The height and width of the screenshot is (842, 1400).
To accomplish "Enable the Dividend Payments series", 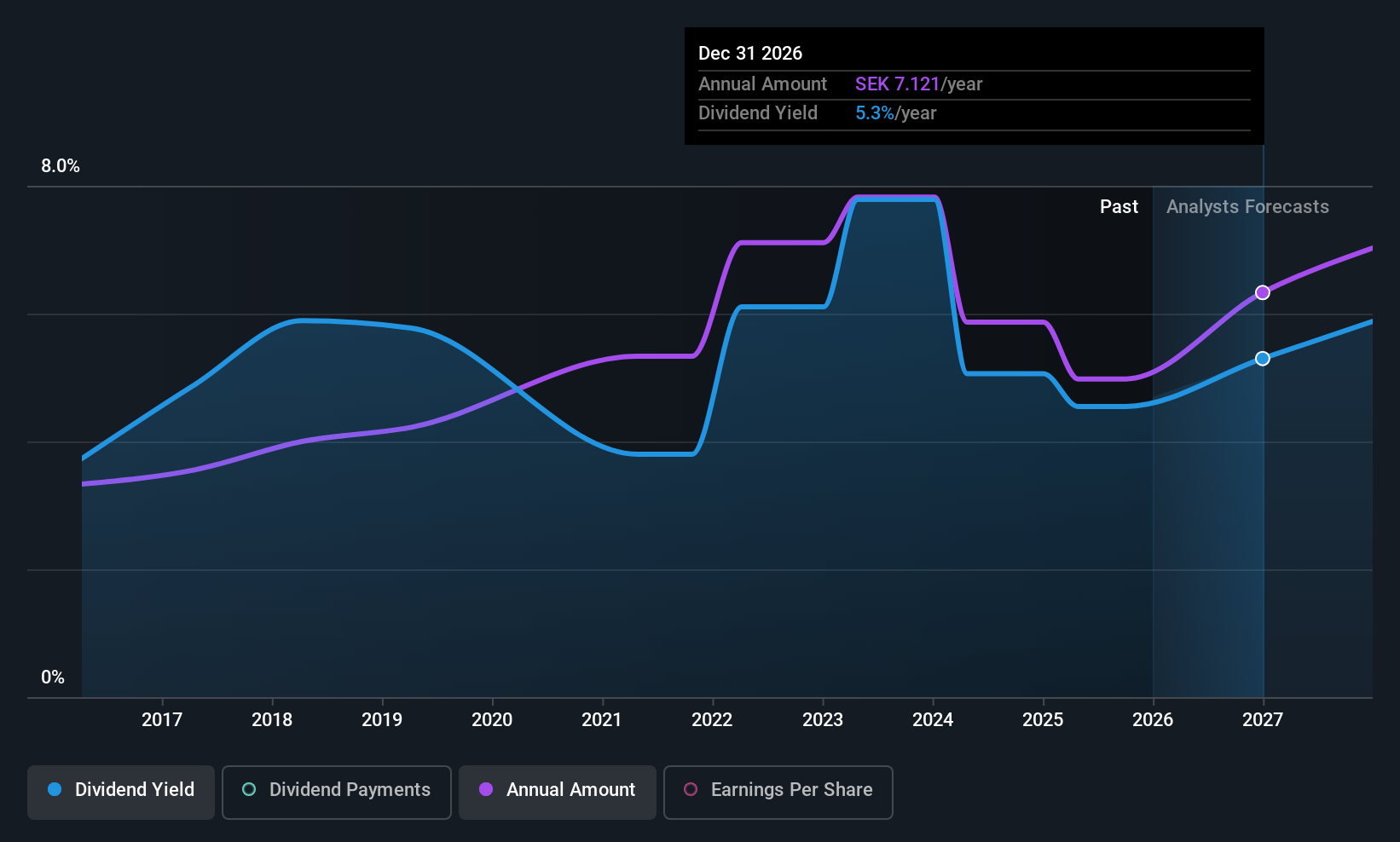I will 337,793.
